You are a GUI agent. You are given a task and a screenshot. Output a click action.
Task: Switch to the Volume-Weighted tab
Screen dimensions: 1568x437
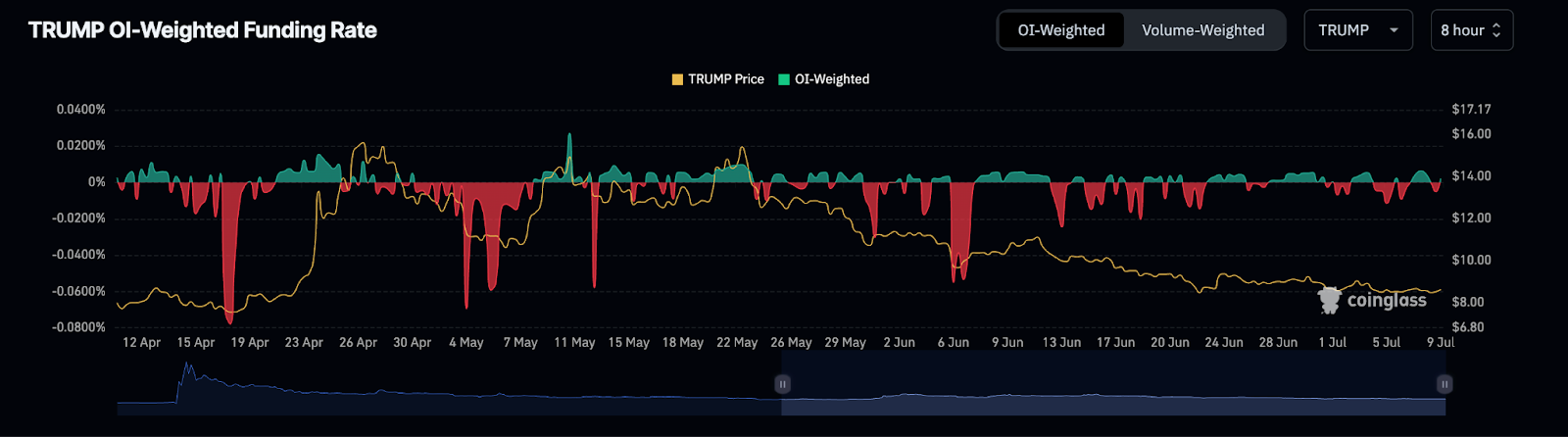(x=1202, y=30)
